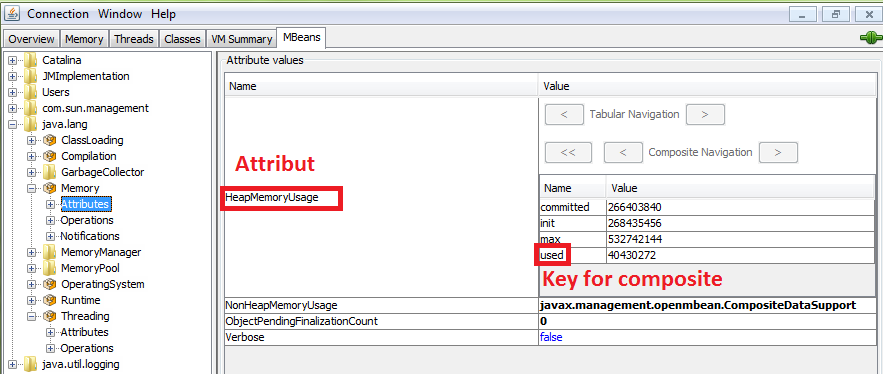
Task: Expand the java.util.logging node
Action: pos(12,364)
